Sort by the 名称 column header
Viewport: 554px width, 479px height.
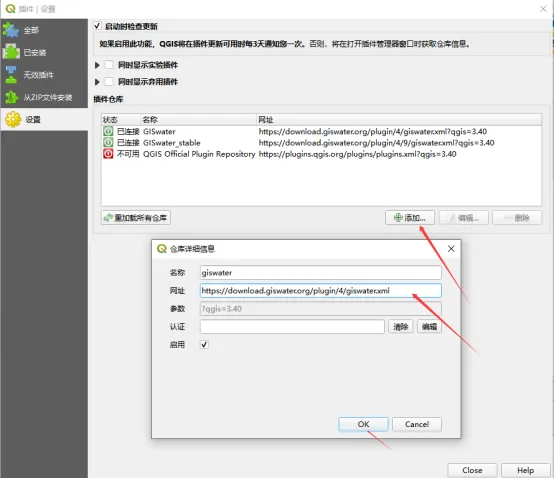199,119
